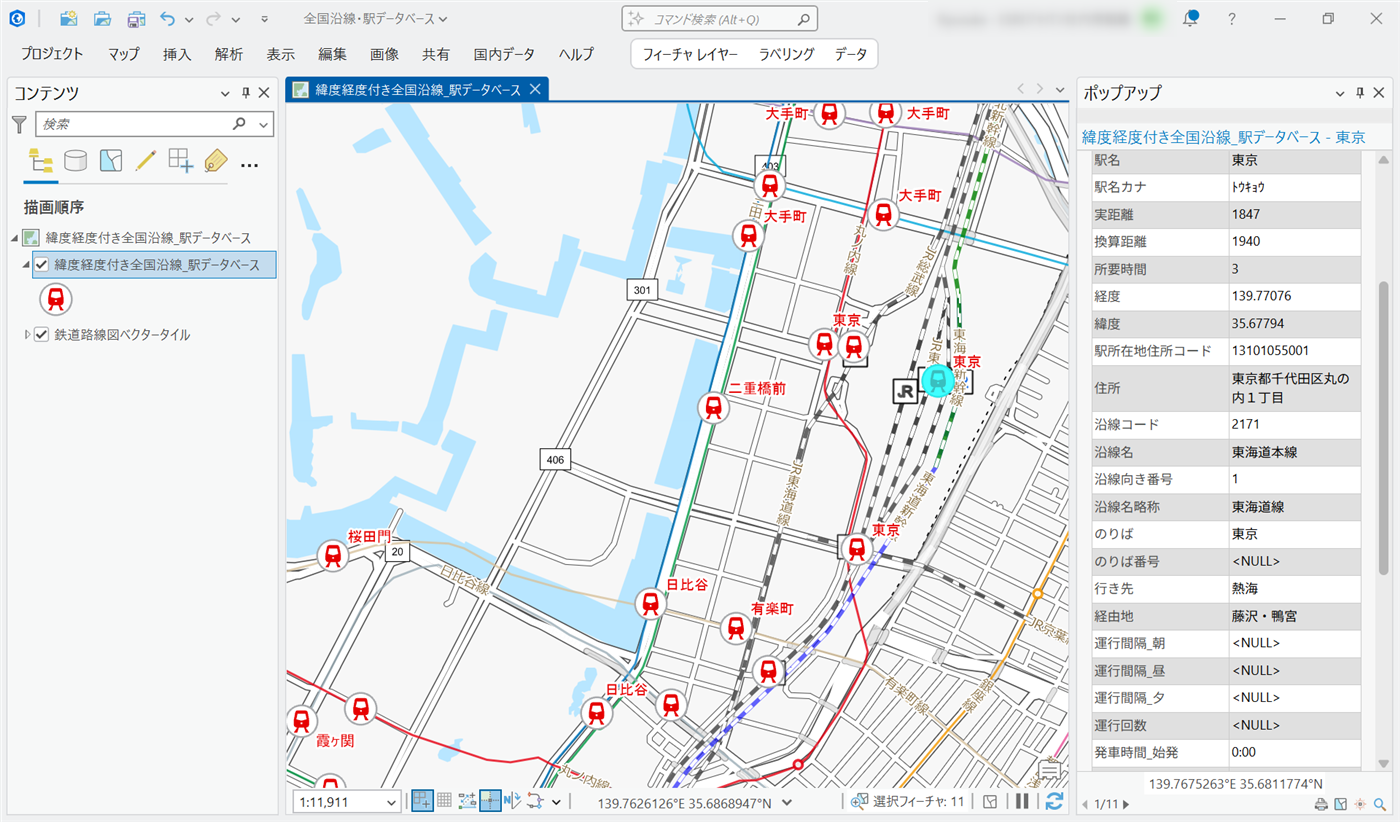Open the map scale 1:11,911 dropdown

(x=390, y=802)
